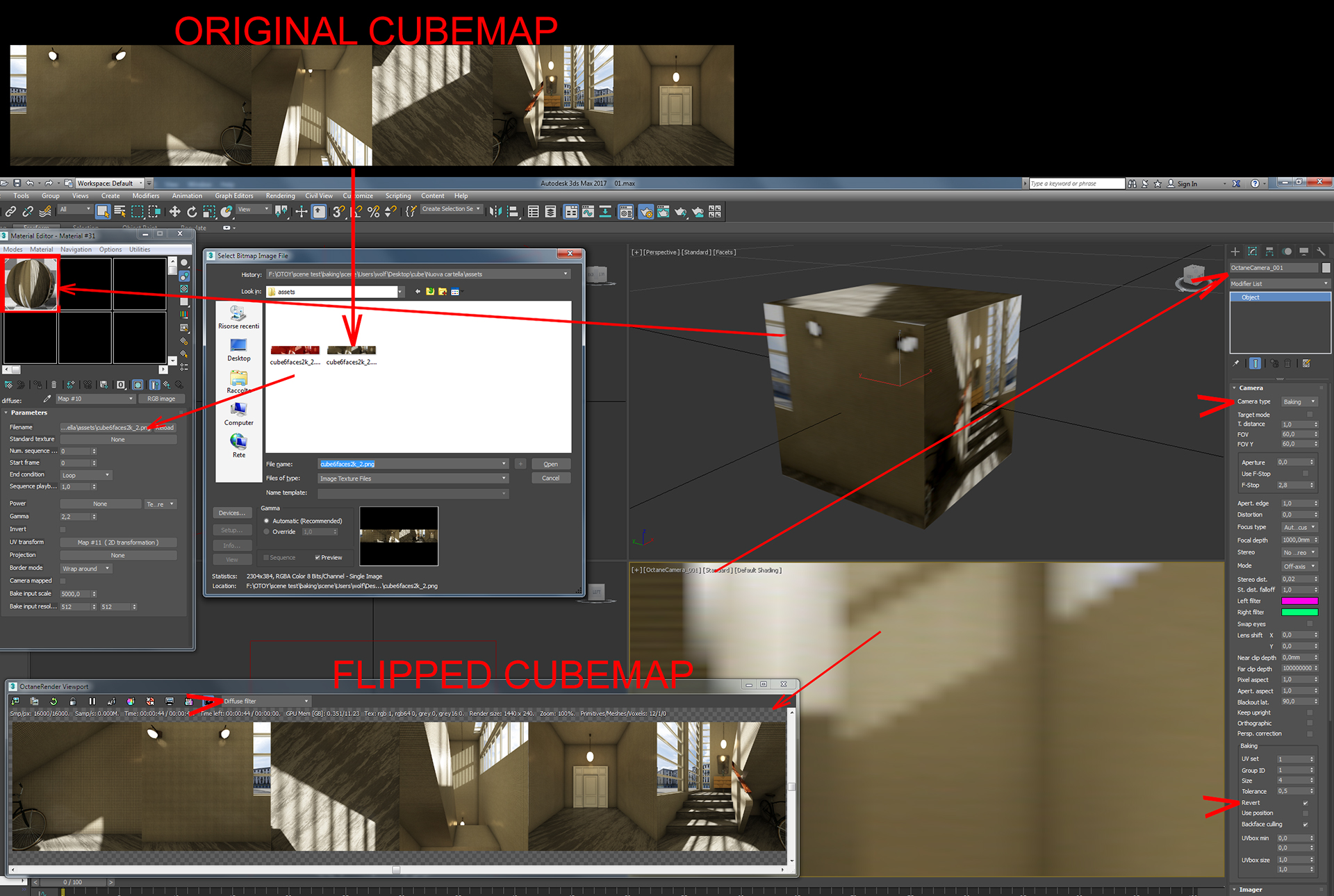Select the Move transform tool
Image resolution: width=1334 pixels, height=896 pixels.
click(x=174, y=212)
